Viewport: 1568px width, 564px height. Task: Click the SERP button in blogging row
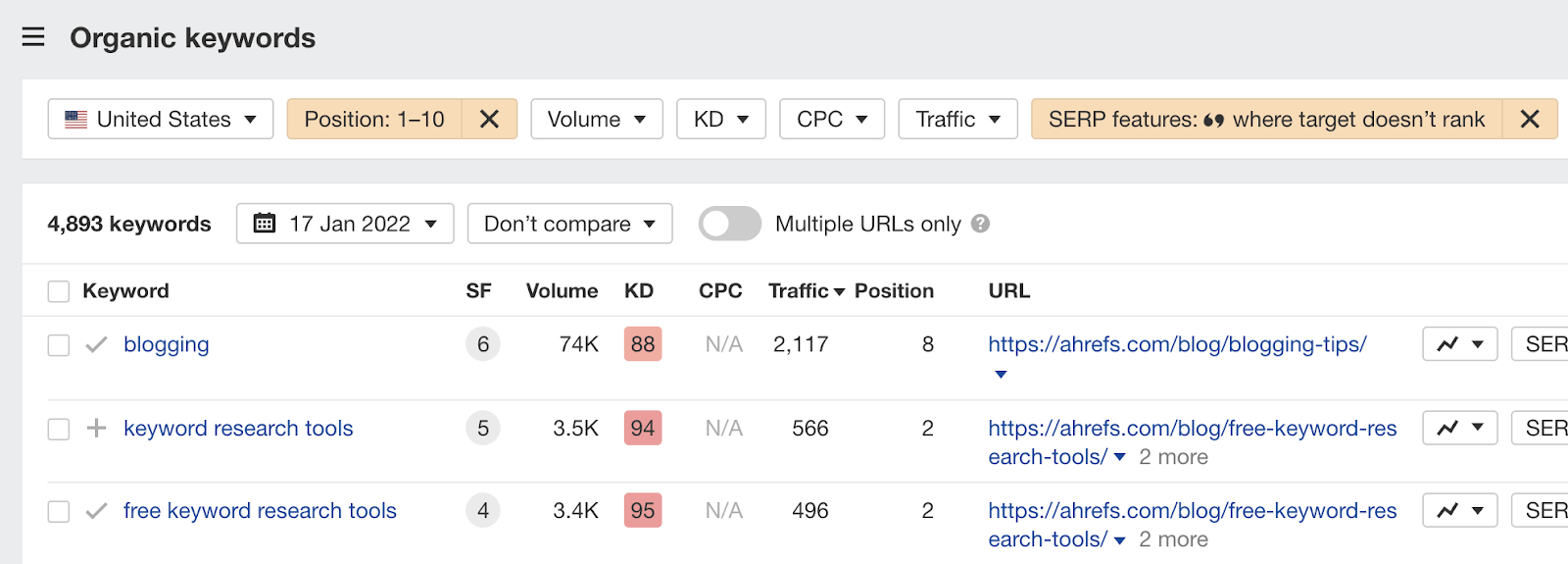(1541, 344)
